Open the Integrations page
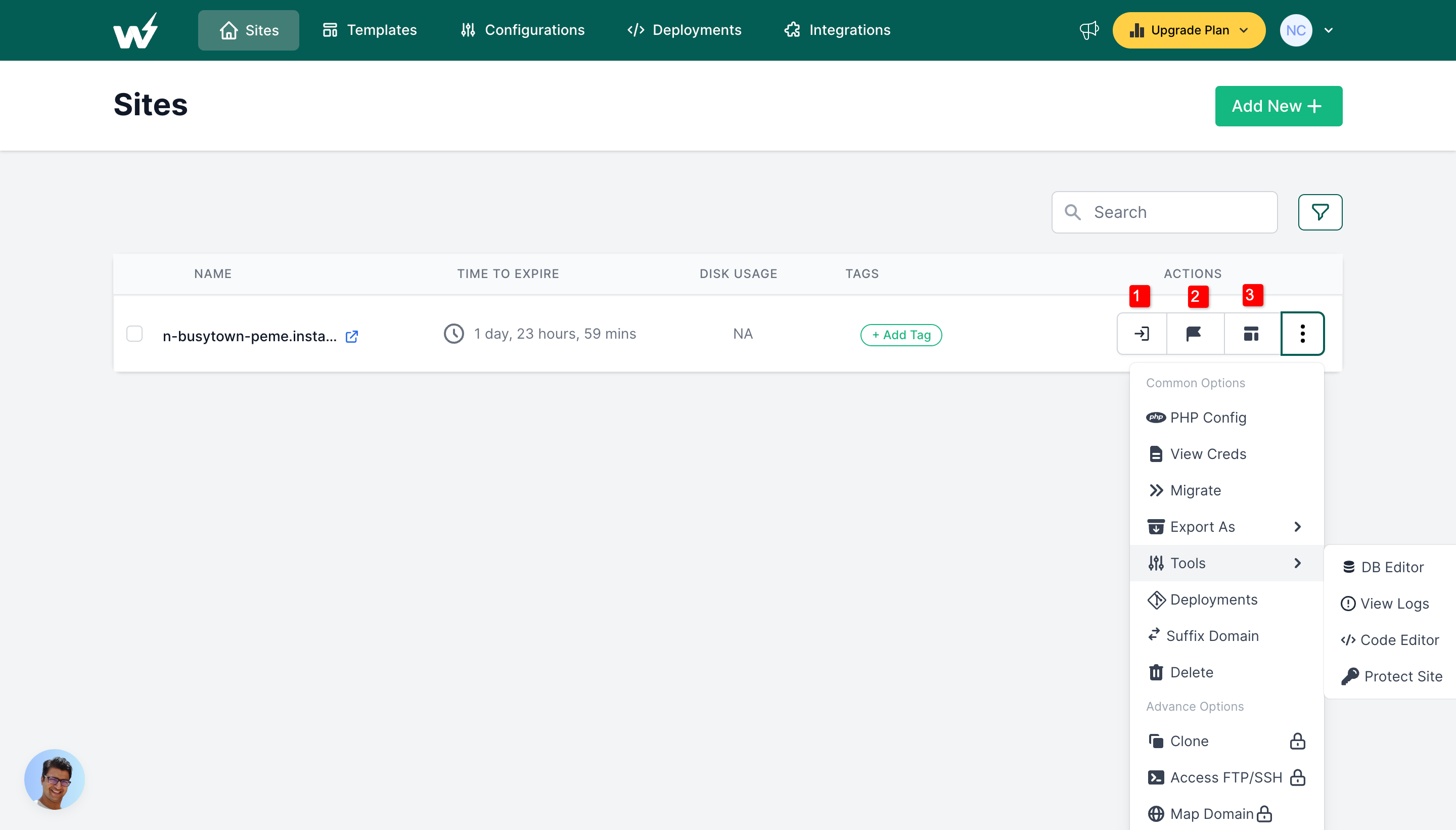 pos(837,30)
